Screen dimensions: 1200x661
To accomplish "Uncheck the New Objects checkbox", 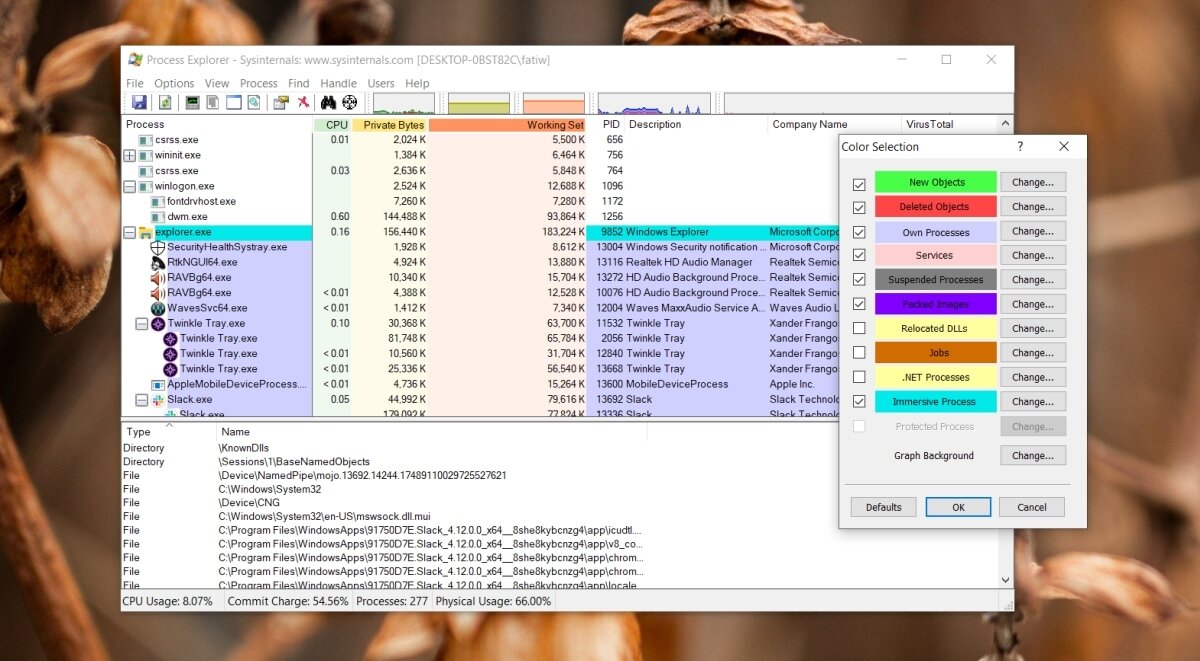I will click(x=859, y=184).
